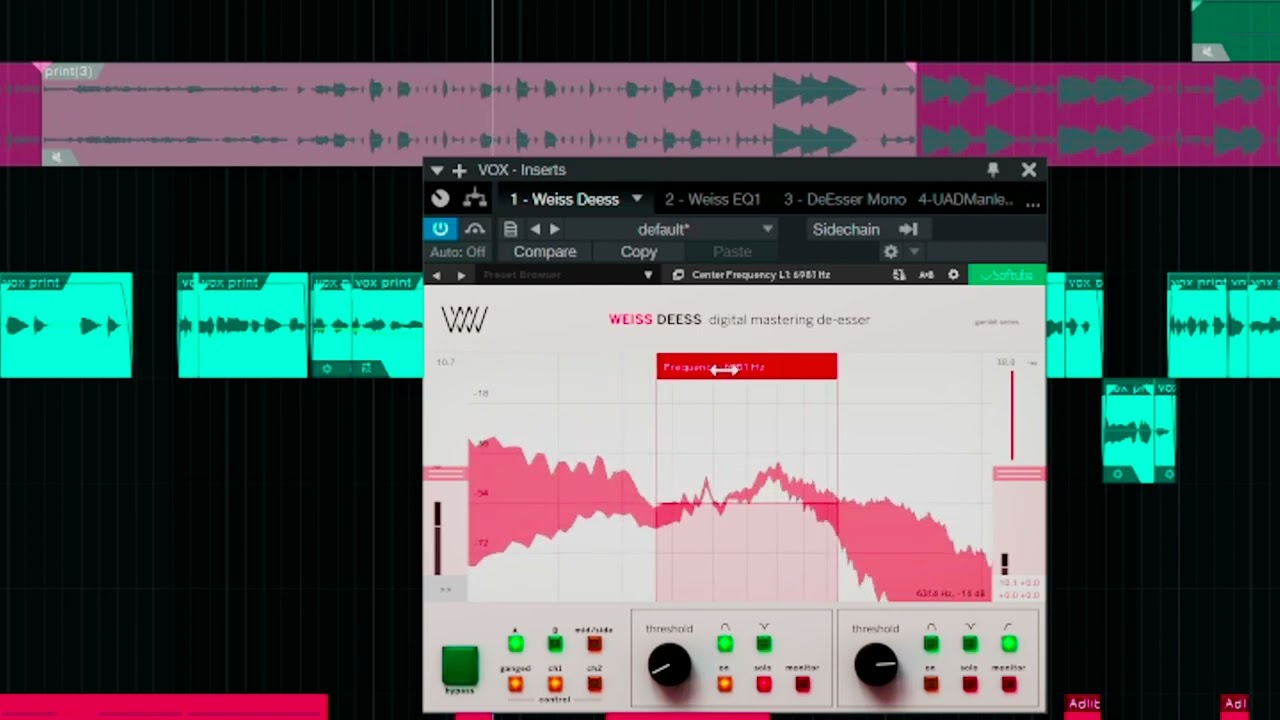Enable the B setting LED
Viewport: 1280px width, 720px height.
(x=555, y=644)
